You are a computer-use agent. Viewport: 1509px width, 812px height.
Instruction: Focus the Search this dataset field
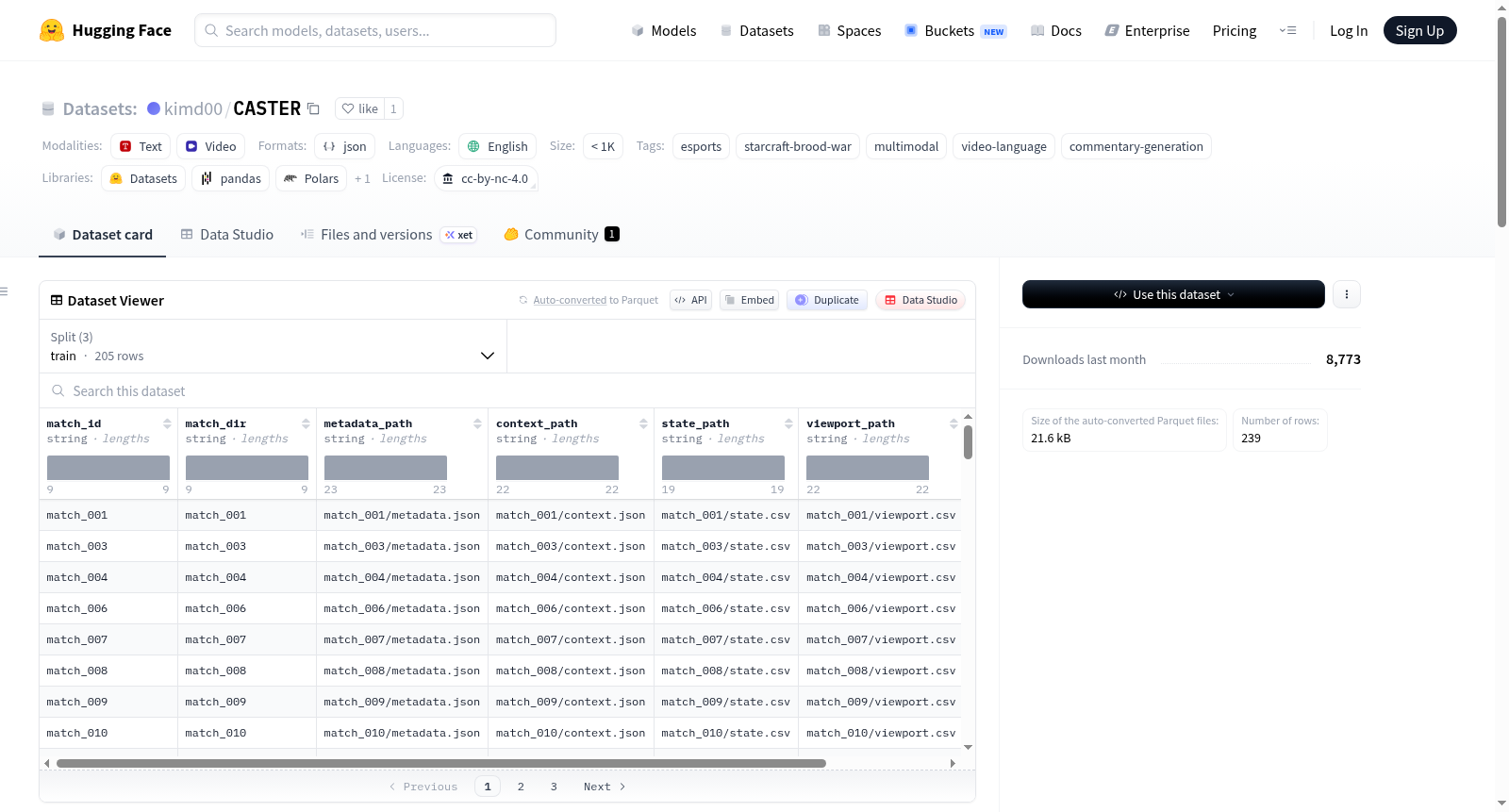pos(507,390)
